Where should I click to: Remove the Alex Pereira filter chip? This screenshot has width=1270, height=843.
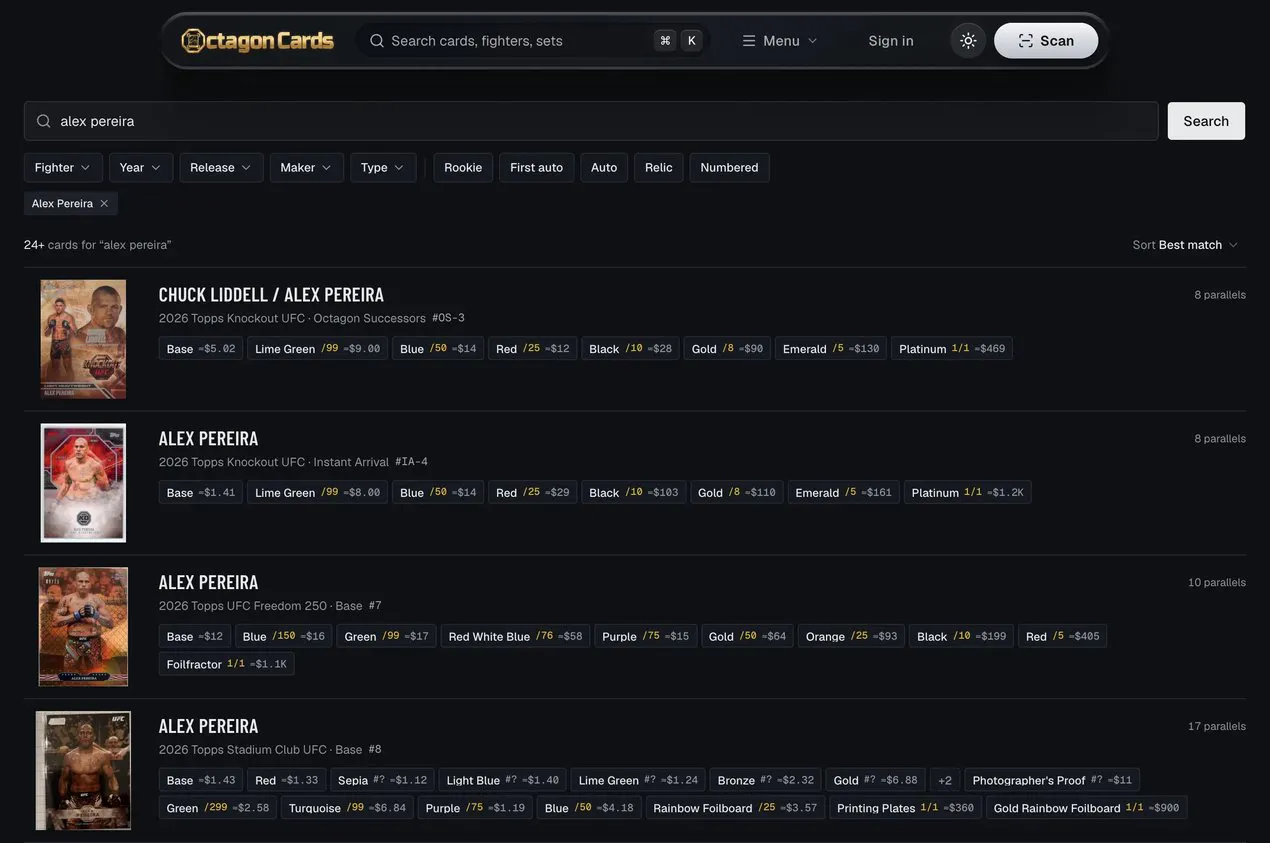click(x=104, y=204)
